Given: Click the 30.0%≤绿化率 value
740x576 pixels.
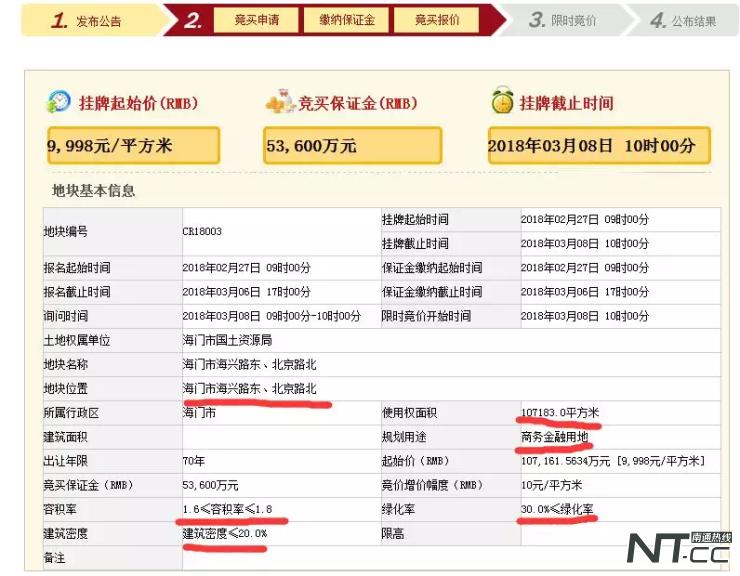Looking at the screenshot, I should (557, 509).
